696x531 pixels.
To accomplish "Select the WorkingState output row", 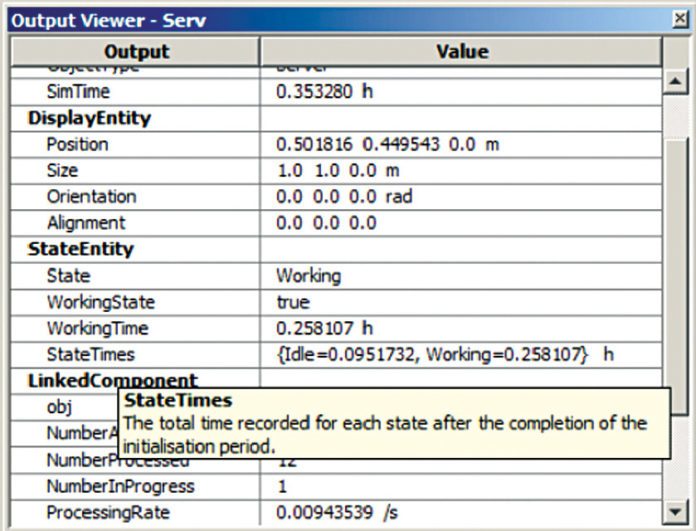I will point(100,301).
